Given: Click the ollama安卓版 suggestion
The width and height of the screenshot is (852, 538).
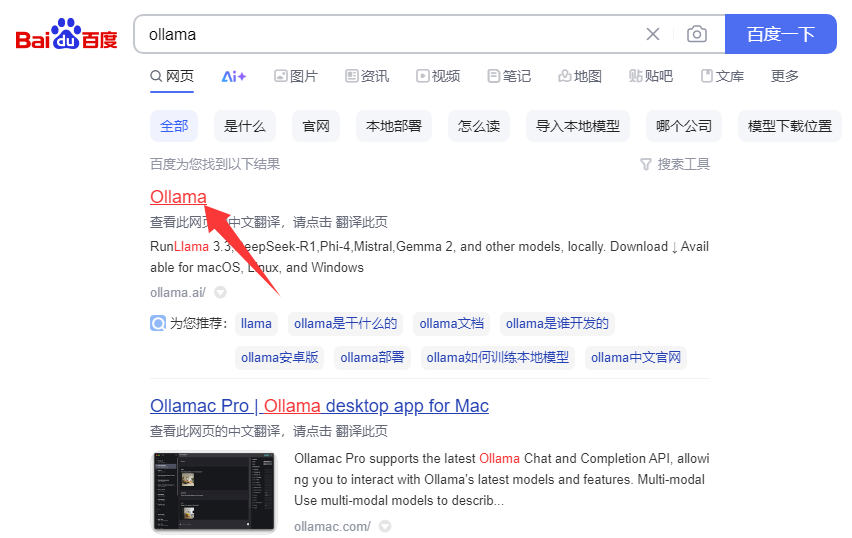Looking at the screenshot, I should (279, 358).
